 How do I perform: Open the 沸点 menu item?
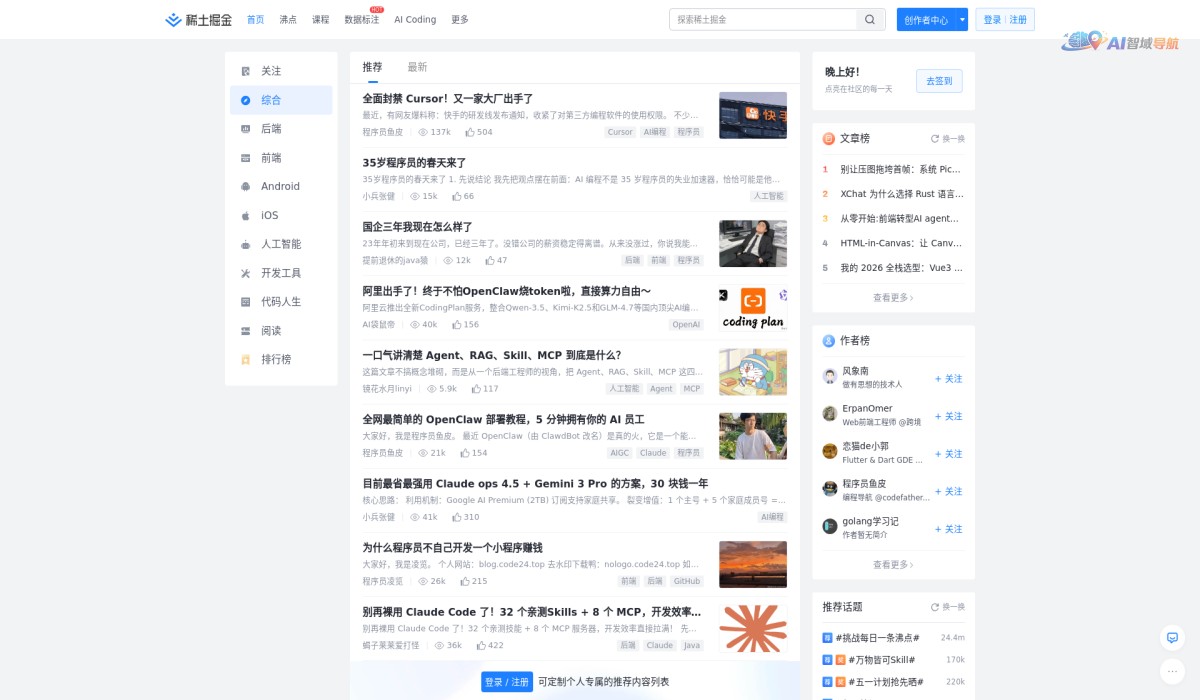click(288, 19)
